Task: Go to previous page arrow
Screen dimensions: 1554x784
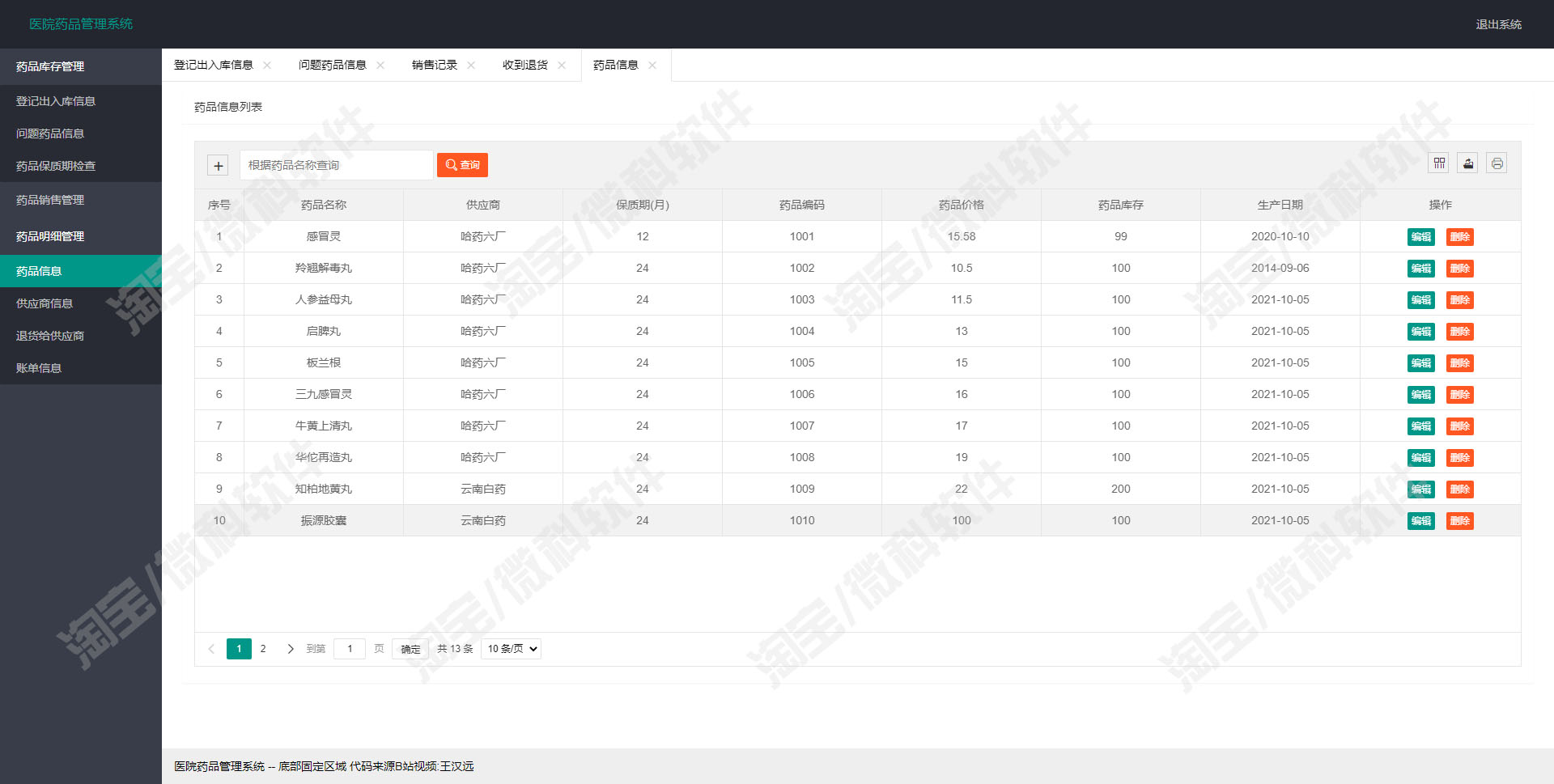Action: [211, 649]
